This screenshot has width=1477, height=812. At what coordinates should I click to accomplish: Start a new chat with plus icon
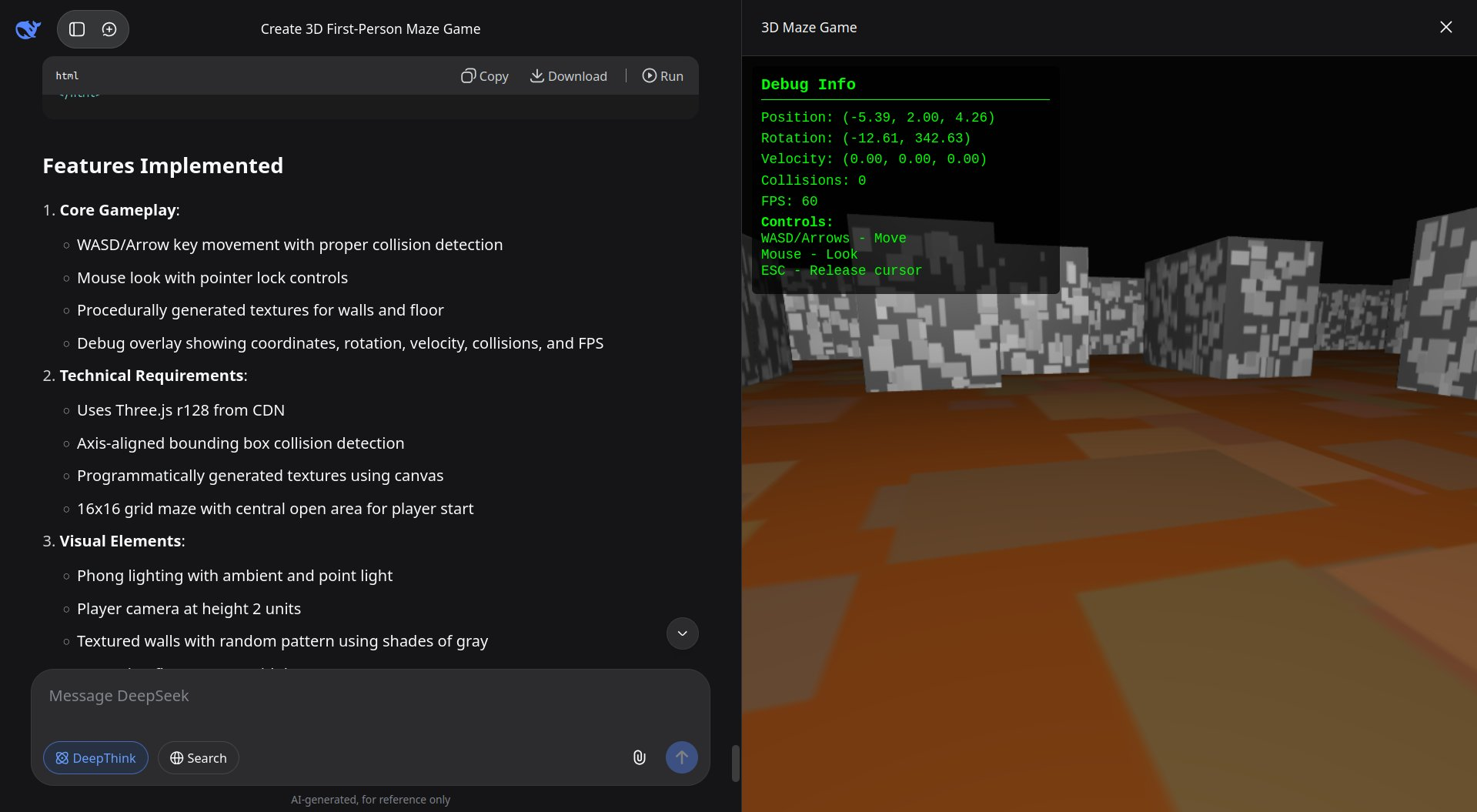pos(109,29)
